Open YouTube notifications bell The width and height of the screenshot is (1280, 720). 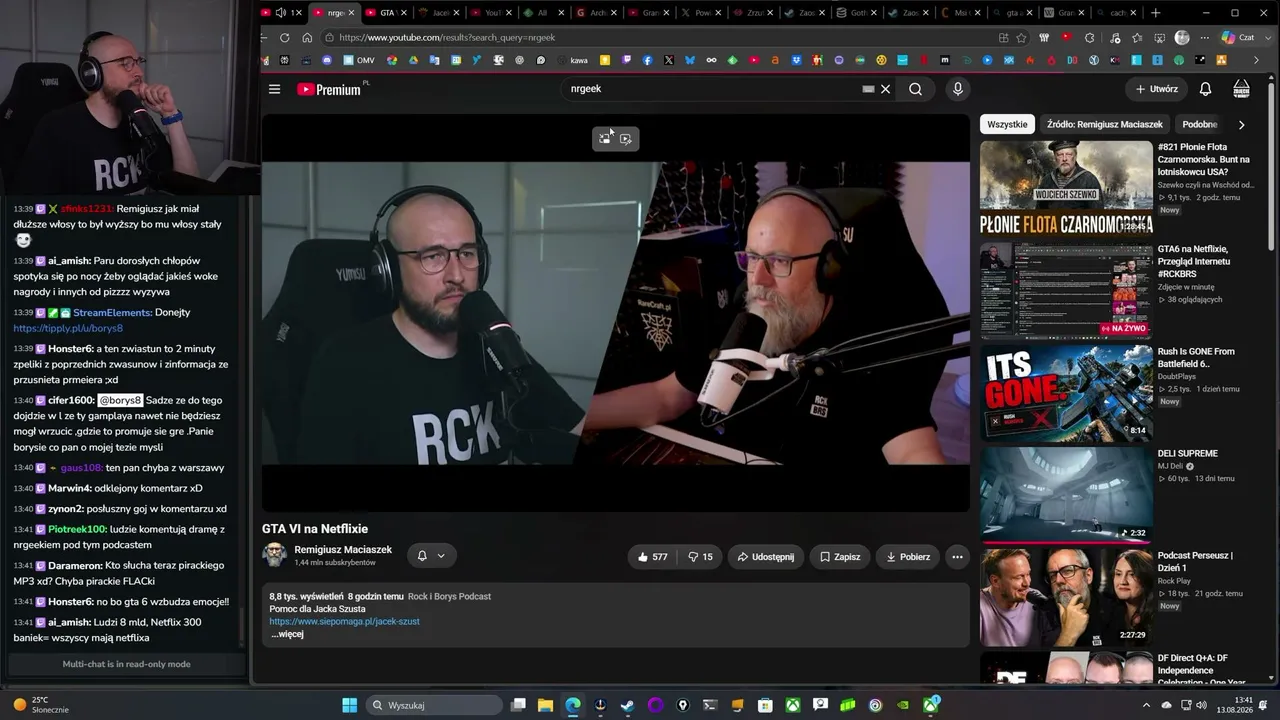tap(1205, 89)
